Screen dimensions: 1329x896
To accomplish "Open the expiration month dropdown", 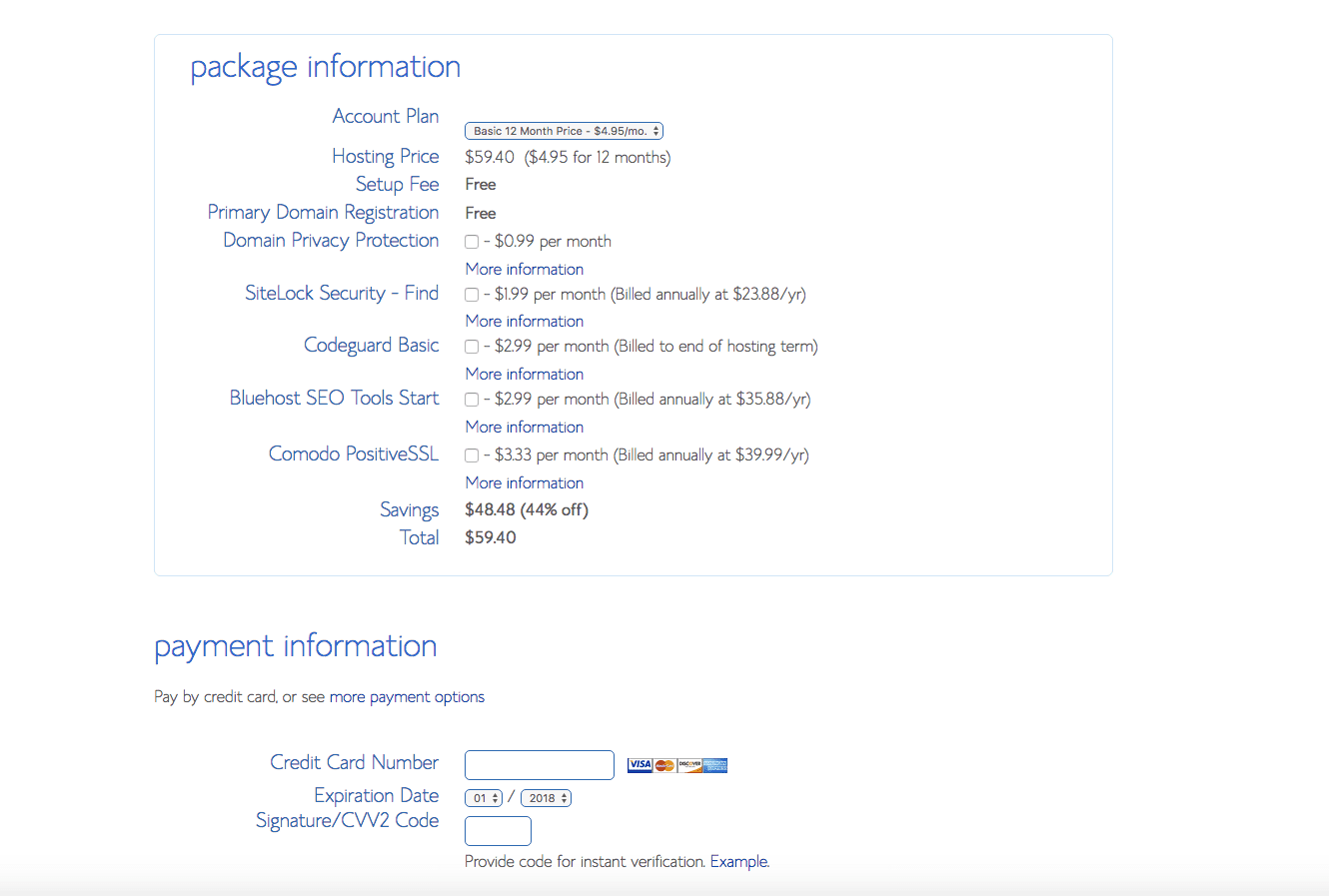I will [484, 798].
